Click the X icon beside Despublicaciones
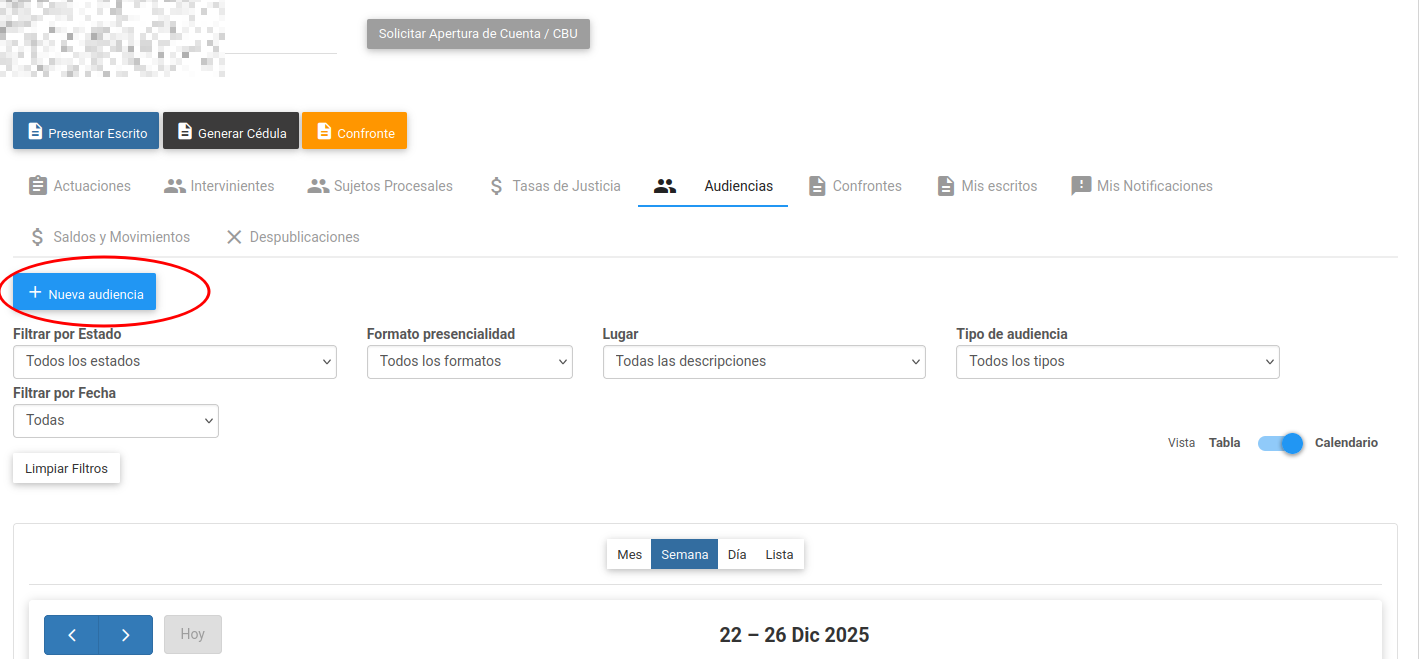This screenshot has height=659, width=1419. 234,237
